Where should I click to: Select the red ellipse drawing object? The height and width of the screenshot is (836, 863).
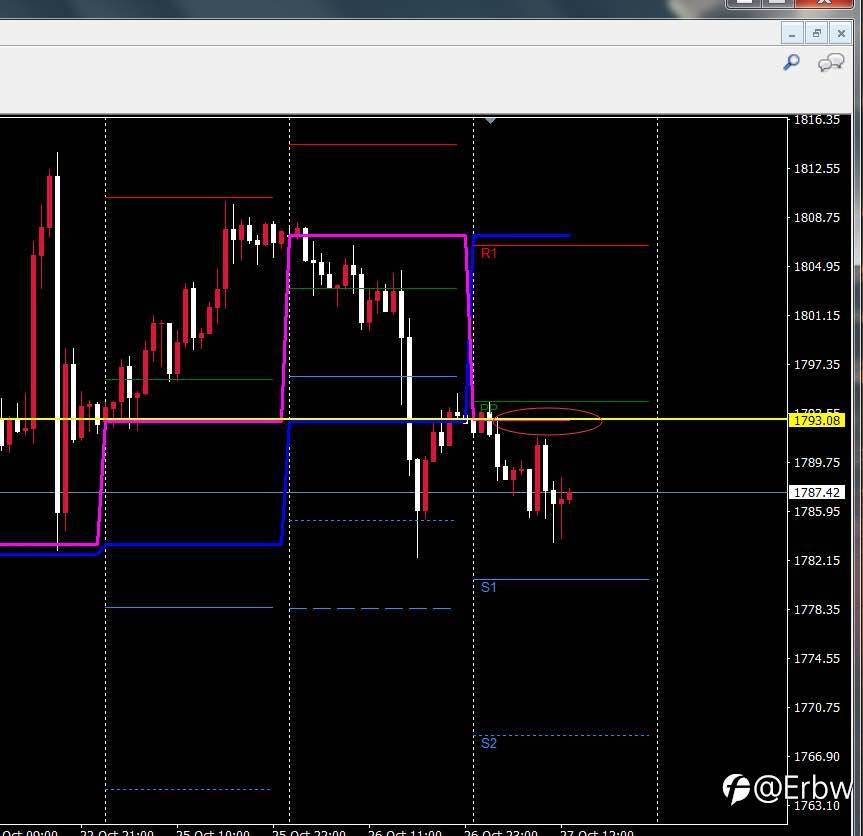click(549, 422)
